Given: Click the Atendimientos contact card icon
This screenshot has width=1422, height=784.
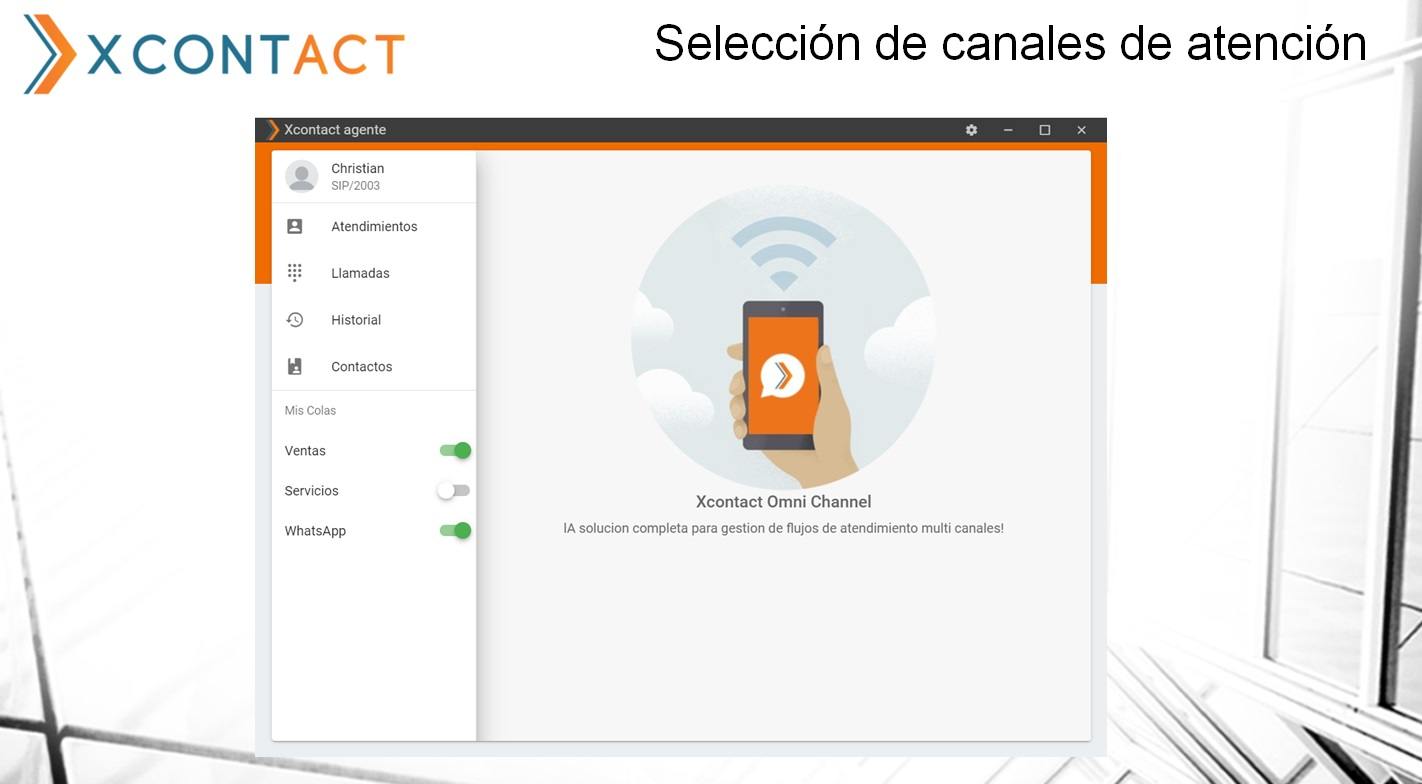Looking at the screenshot, I should 295,226.
